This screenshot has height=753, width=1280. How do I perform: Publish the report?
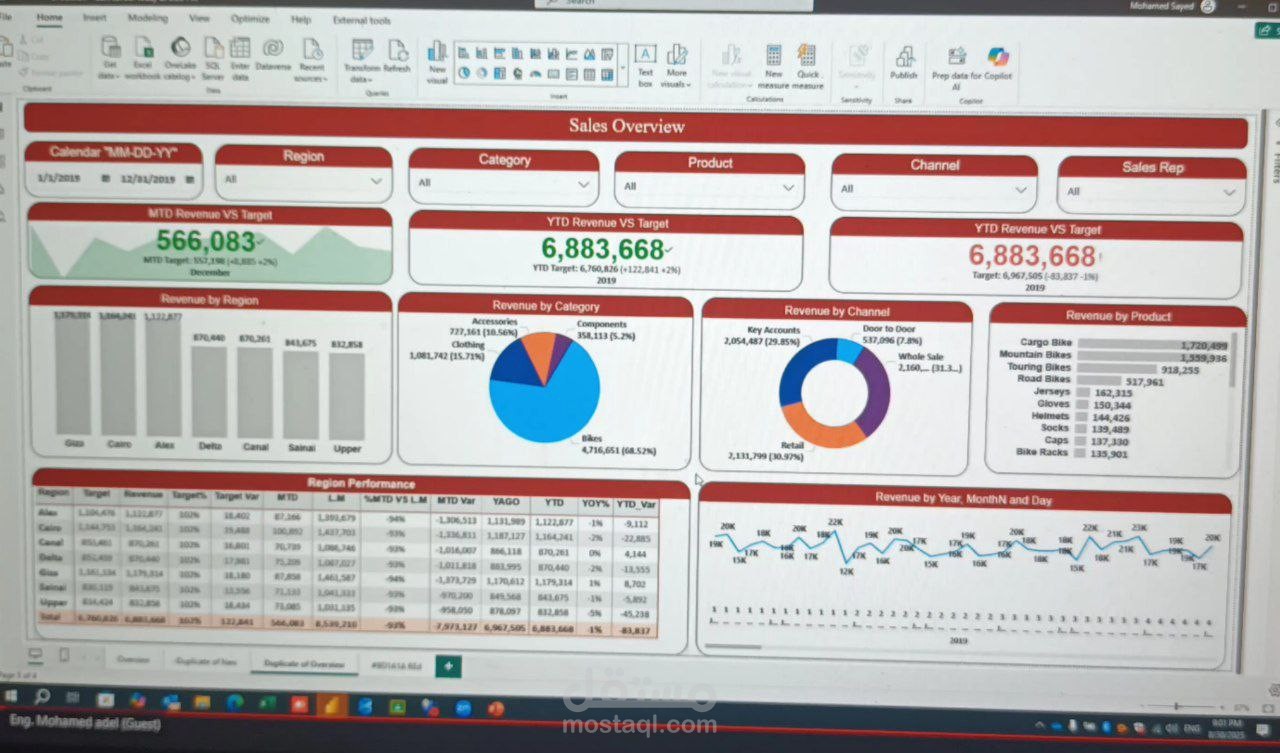904,62
